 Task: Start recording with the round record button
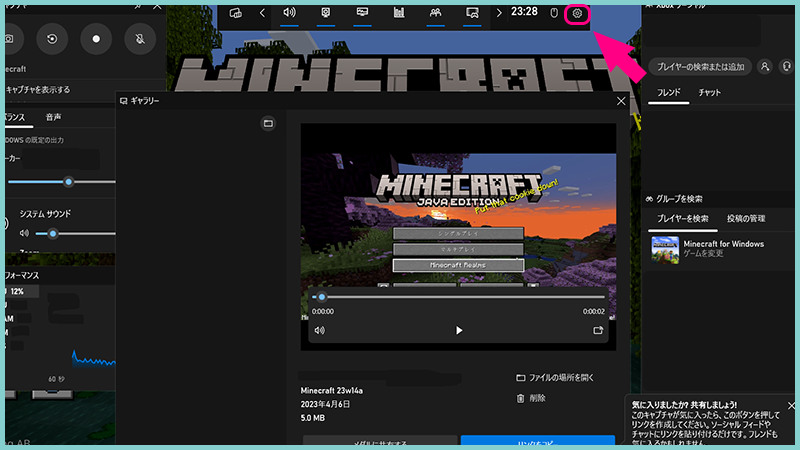click(96, 39)
